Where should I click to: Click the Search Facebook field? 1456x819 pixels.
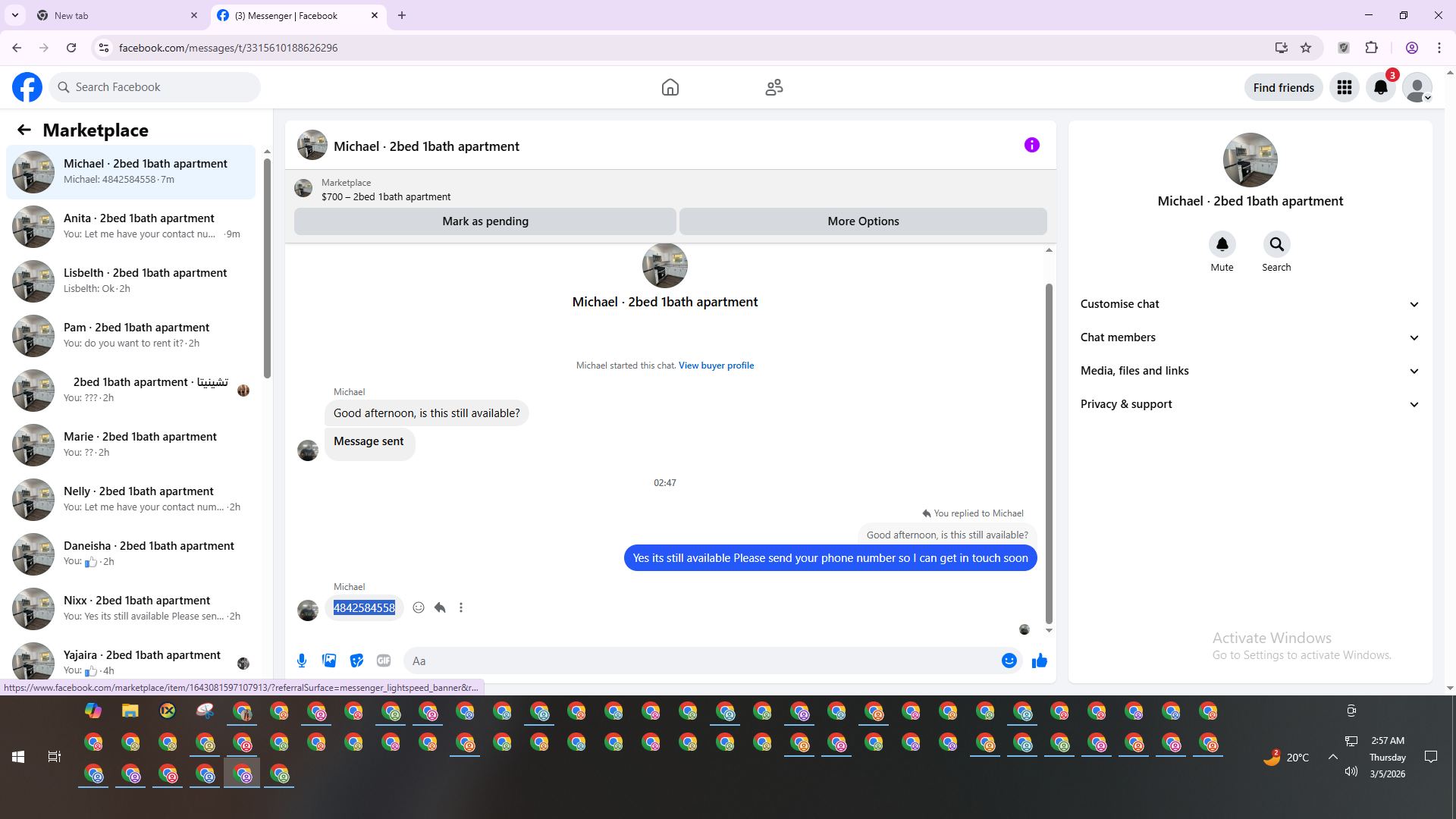point(155,87)
